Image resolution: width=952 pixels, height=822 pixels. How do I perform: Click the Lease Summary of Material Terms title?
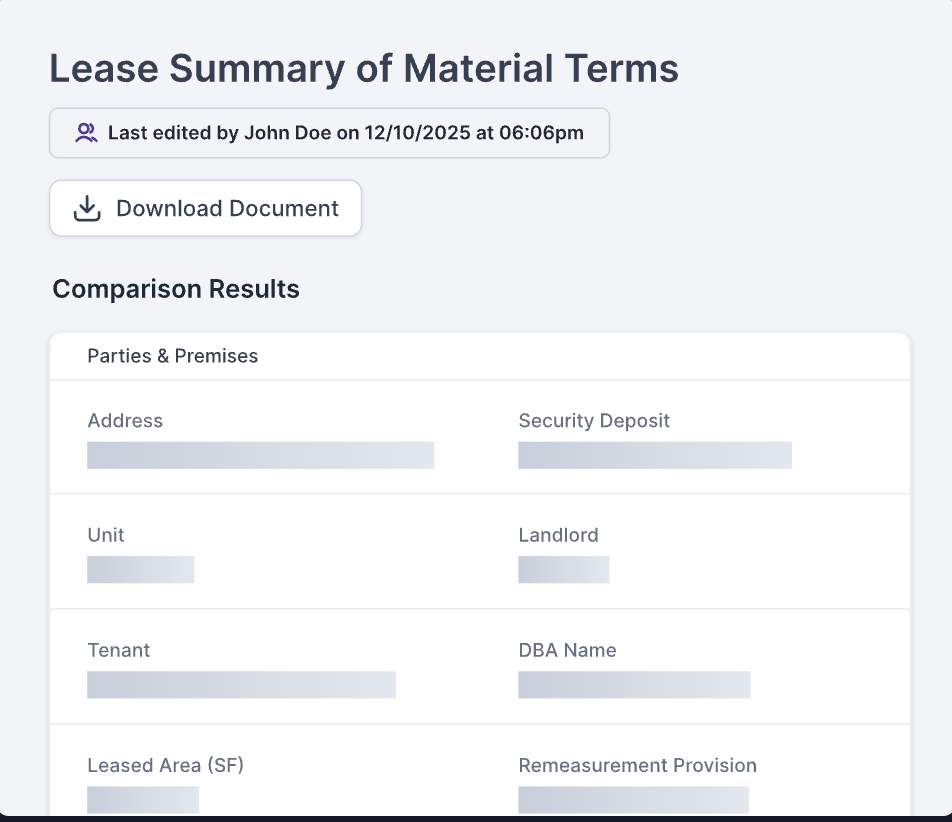point(364,68)
